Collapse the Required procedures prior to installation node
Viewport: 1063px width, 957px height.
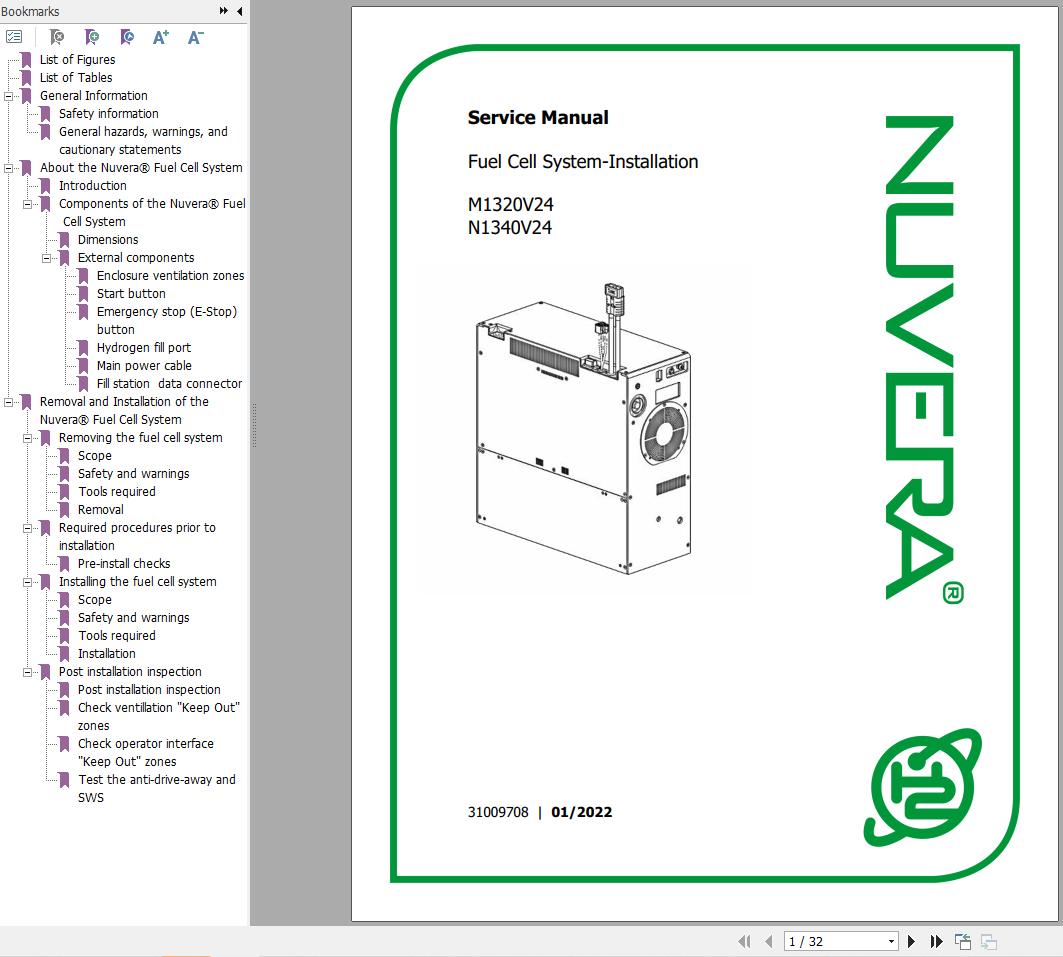pos(27,528)
